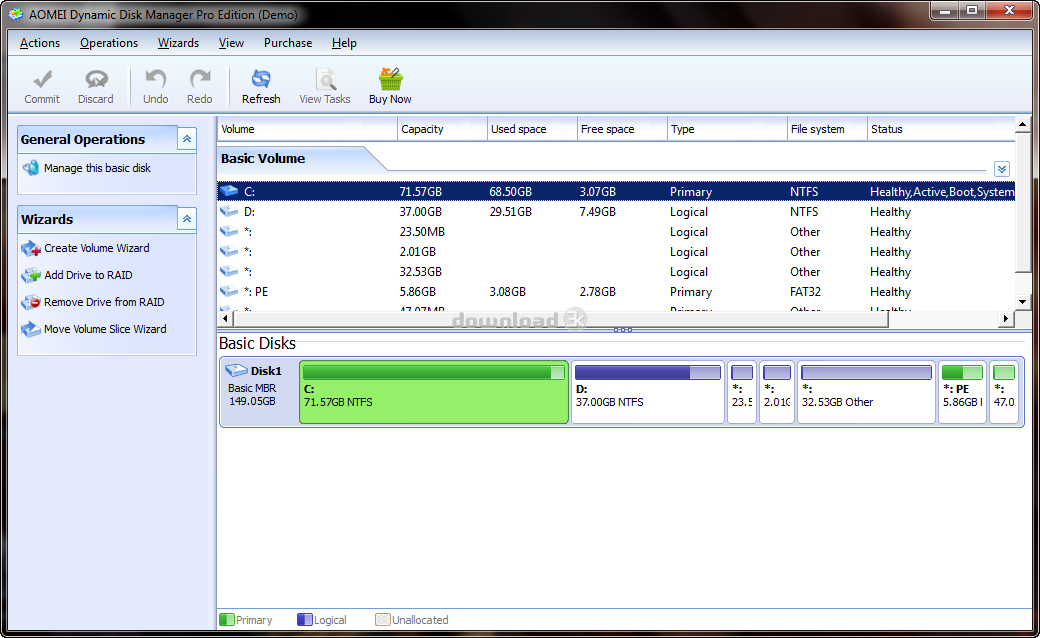Sort by Volume column header

click(x=307, y=129)
